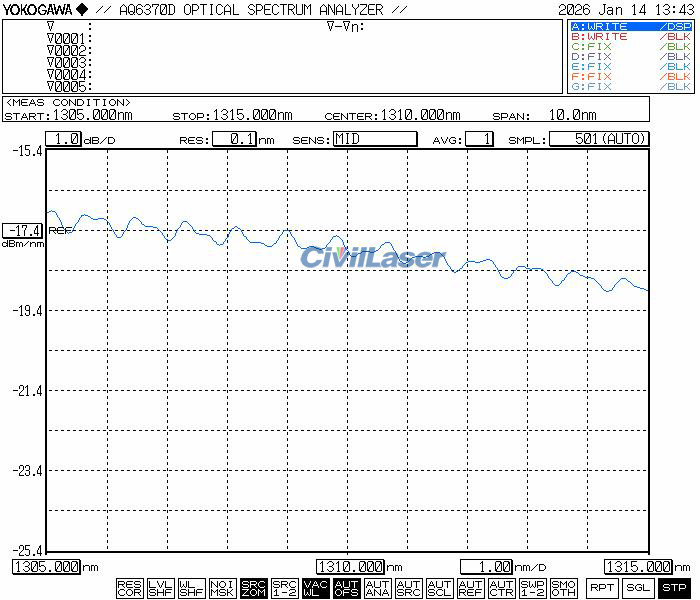Toggle the highlighted SRC ZOM indicator
700x600 pixels.
(253, 588)
